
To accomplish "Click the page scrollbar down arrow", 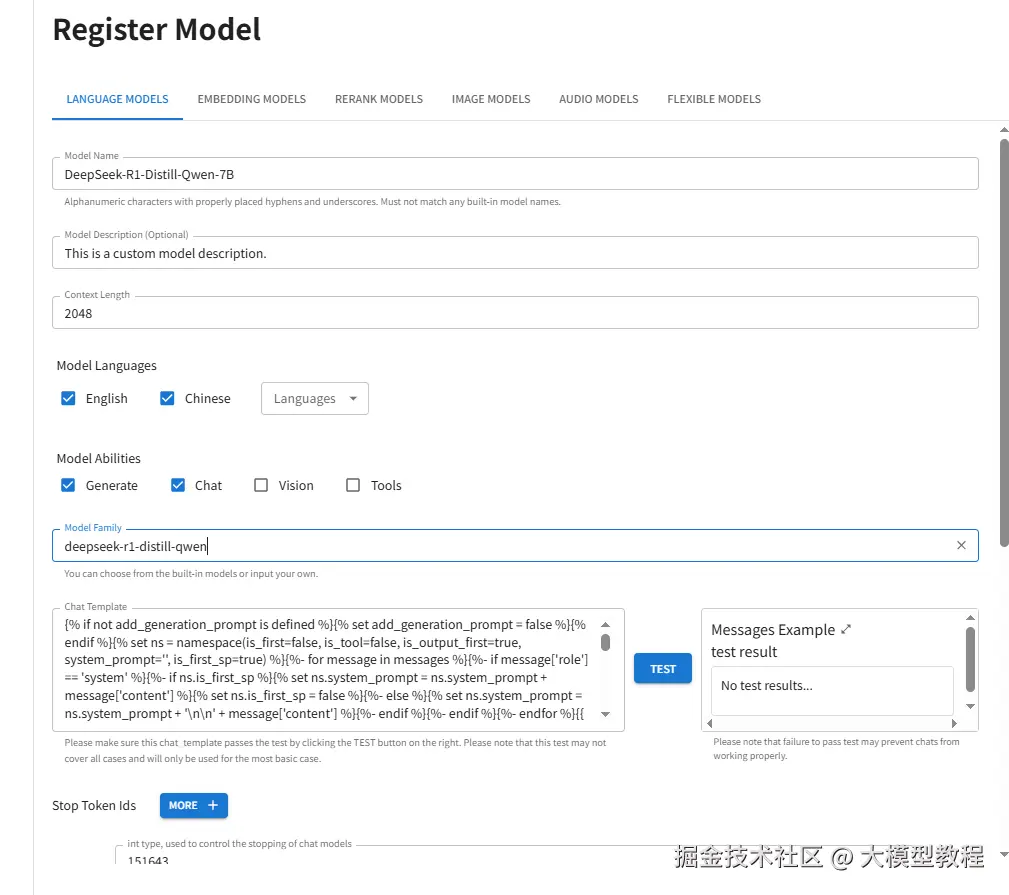I will point(1003,854).
